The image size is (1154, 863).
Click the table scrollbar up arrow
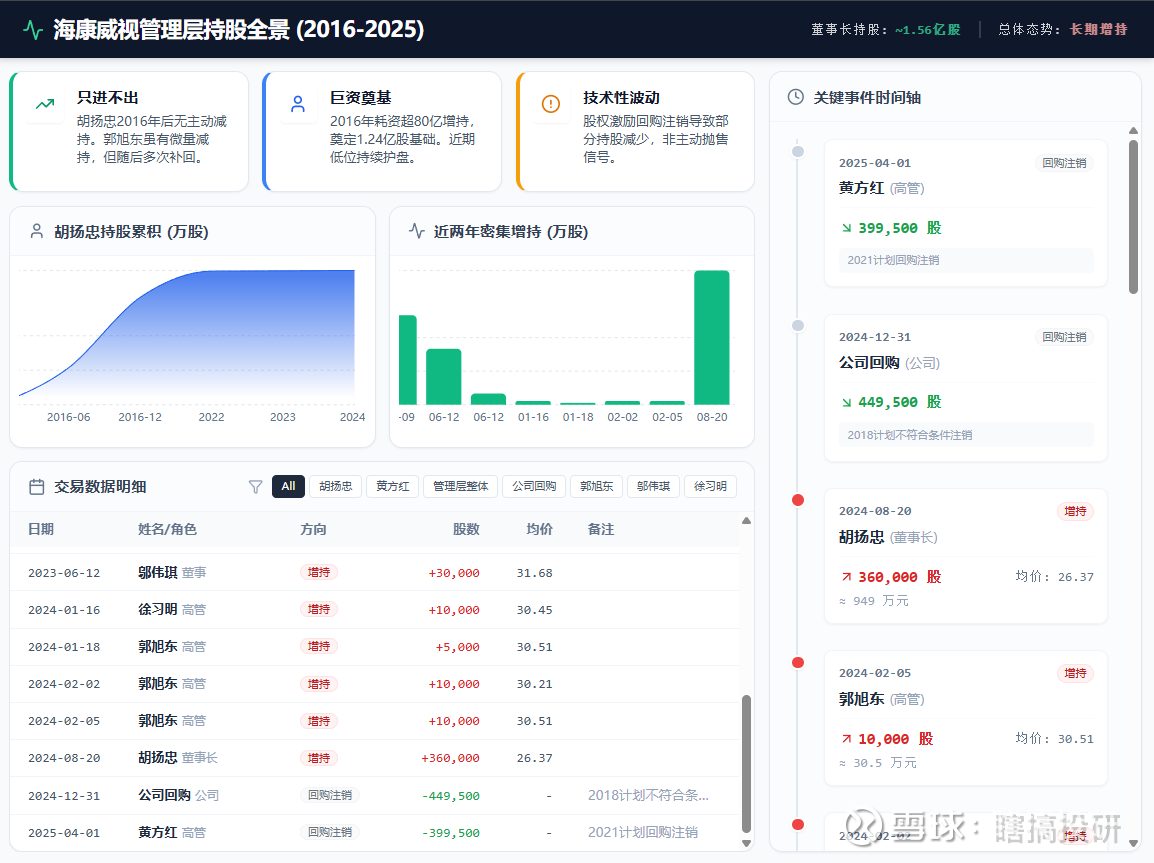746,520
